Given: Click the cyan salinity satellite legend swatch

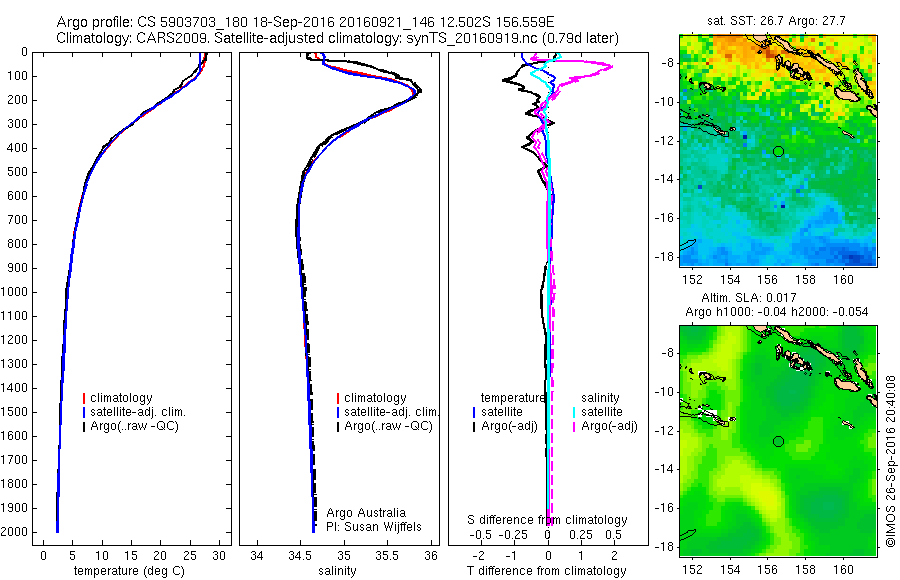Looking at the screenshot, I should click(x=574, y=412).
